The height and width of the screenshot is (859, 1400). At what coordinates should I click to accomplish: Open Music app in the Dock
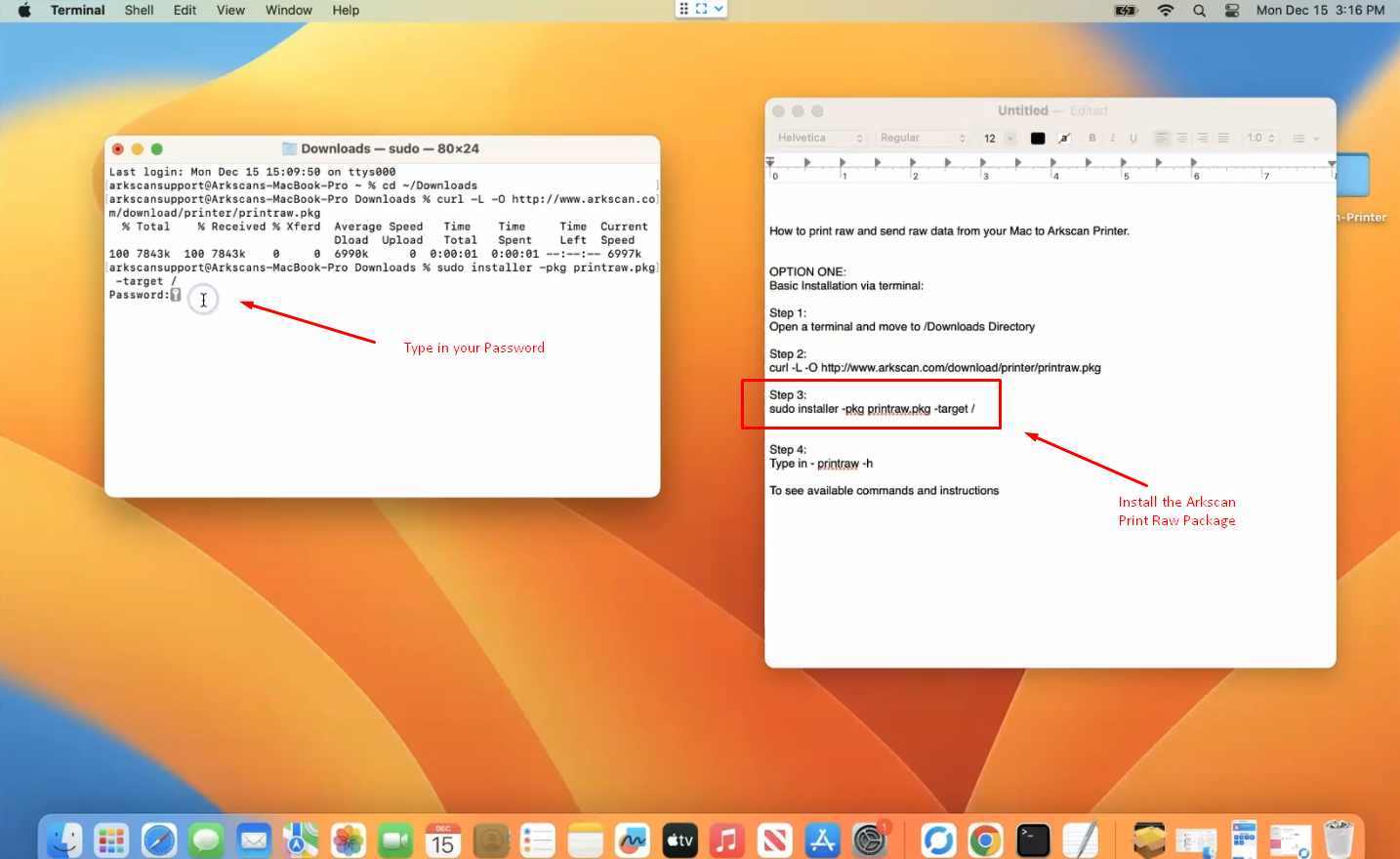(x=727, y=839)
